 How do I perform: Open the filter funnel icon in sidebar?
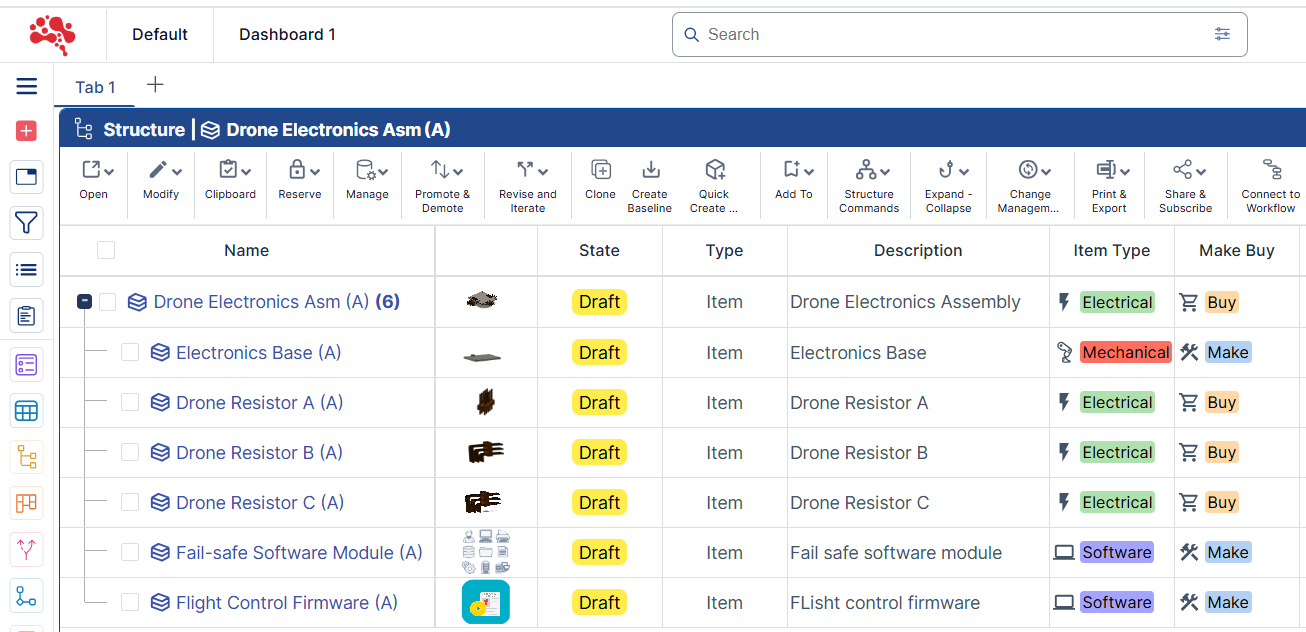(x=27, y=223)
